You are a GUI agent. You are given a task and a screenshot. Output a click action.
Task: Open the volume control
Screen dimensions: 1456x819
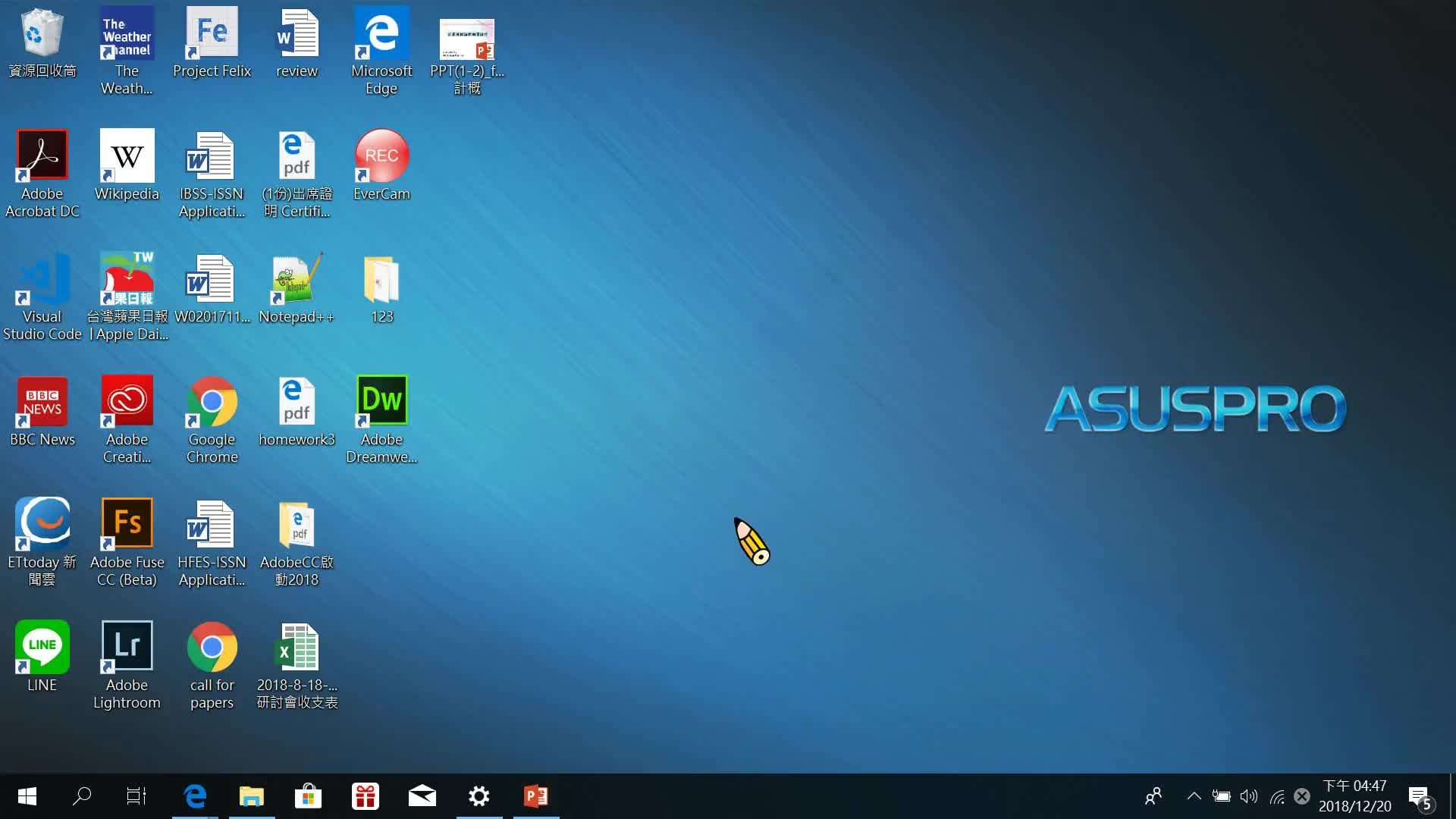[1248, 796]
